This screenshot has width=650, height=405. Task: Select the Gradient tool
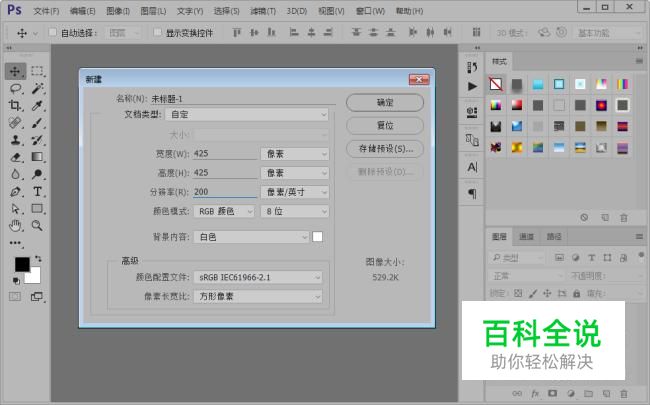click(37, 157)
